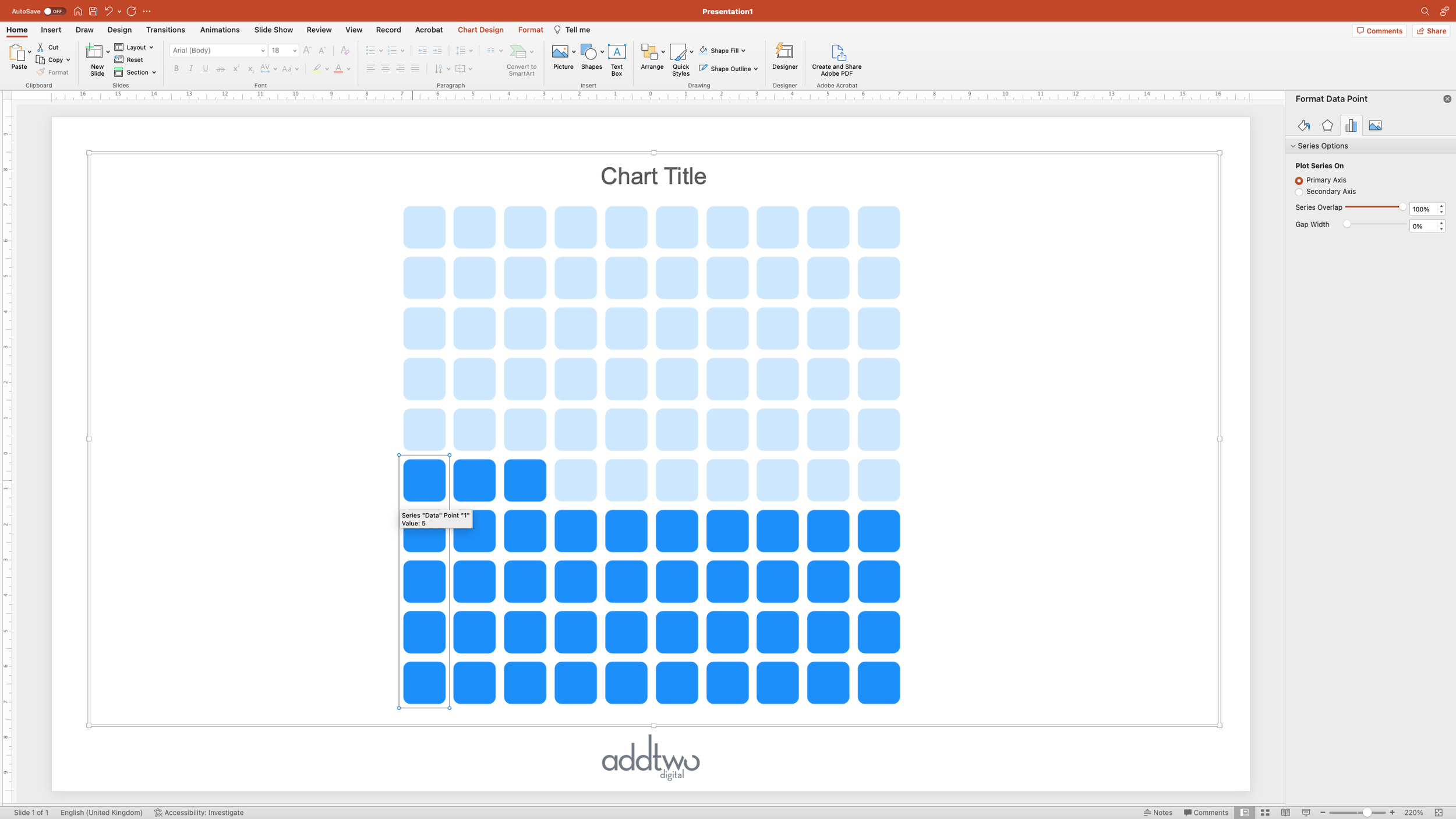This screenshot has height=819, width=1456.
Task: Click the Justify text icon
Action: [415, 69]
